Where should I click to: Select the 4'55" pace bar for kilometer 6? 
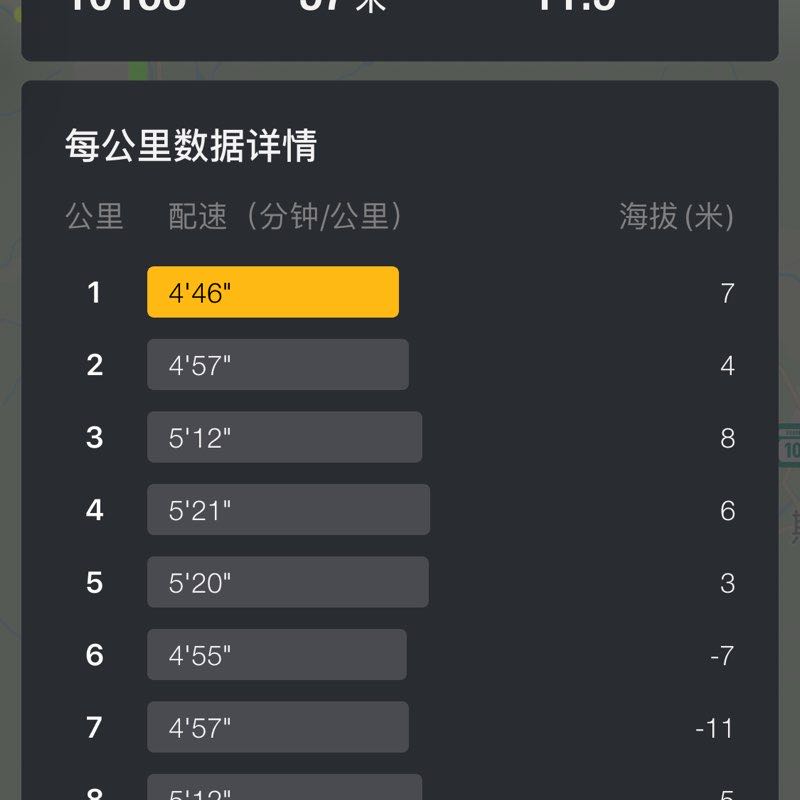pyautogui.click(x=276, y=655)
